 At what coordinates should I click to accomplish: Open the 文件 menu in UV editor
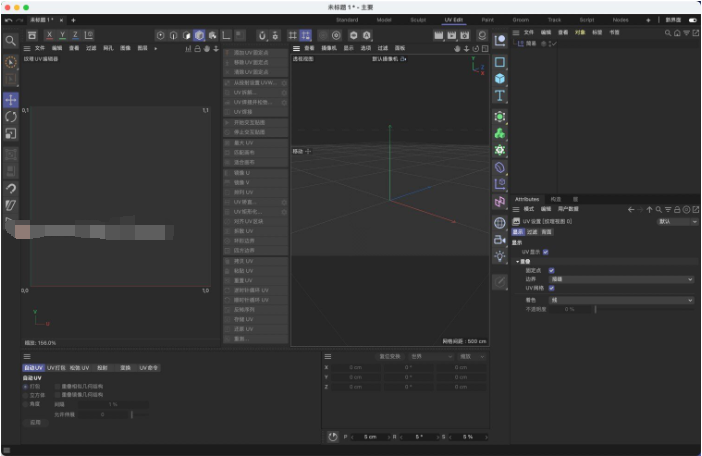(x=40, y=48)
